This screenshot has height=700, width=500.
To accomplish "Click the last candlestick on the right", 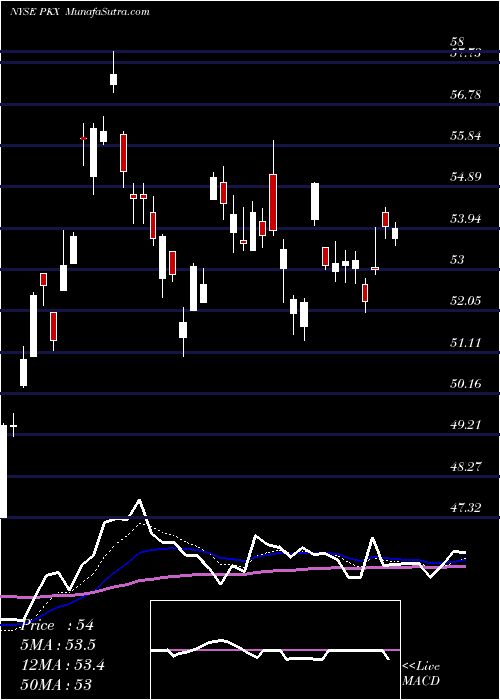I will pyautogui.click(x=395, y=234).
